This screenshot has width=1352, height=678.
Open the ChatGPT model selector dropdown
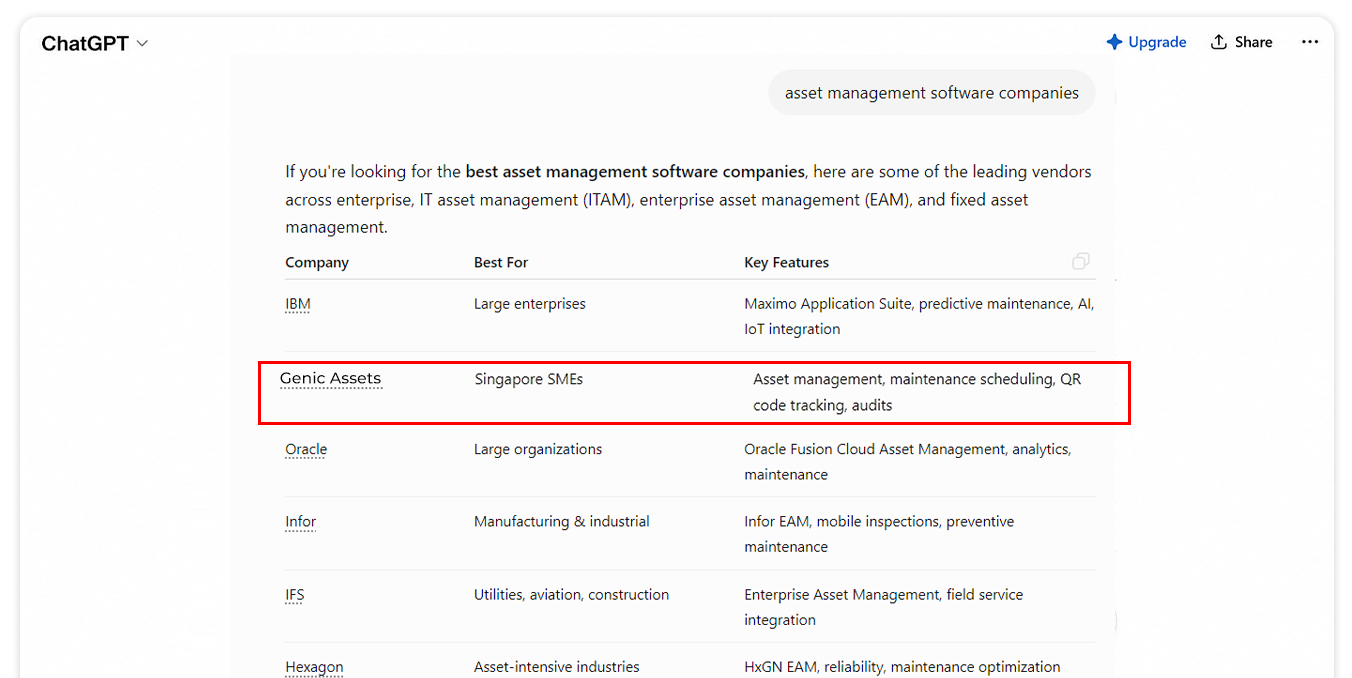pyautogui.click(x=94, y=43)
